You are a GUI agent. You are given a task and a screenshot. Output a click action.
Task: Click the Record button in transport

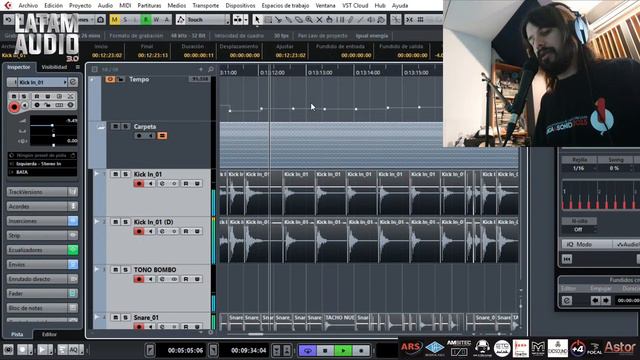click(x=361, y=350)
